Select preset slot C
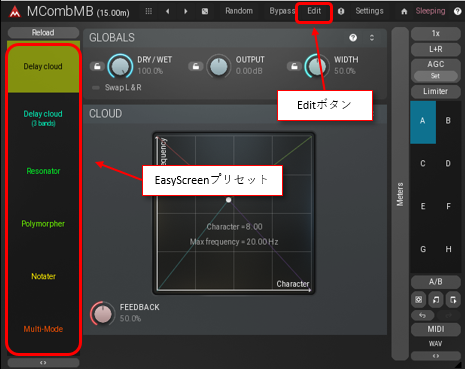The image size is (465, 369). [x=423, y=164]
